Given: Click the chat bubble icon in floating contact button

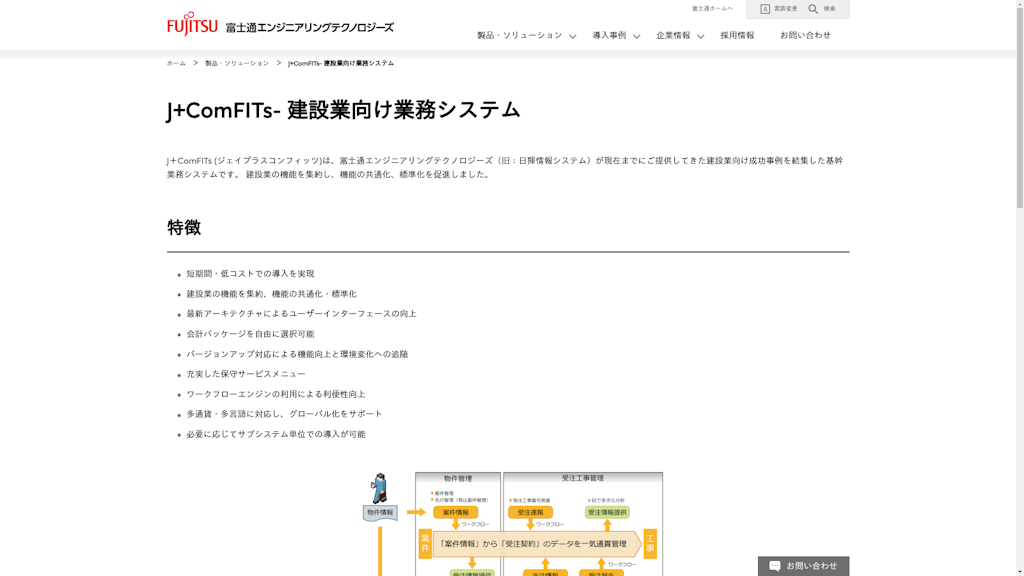Looking at the screenshot, I should coord(774,566).
